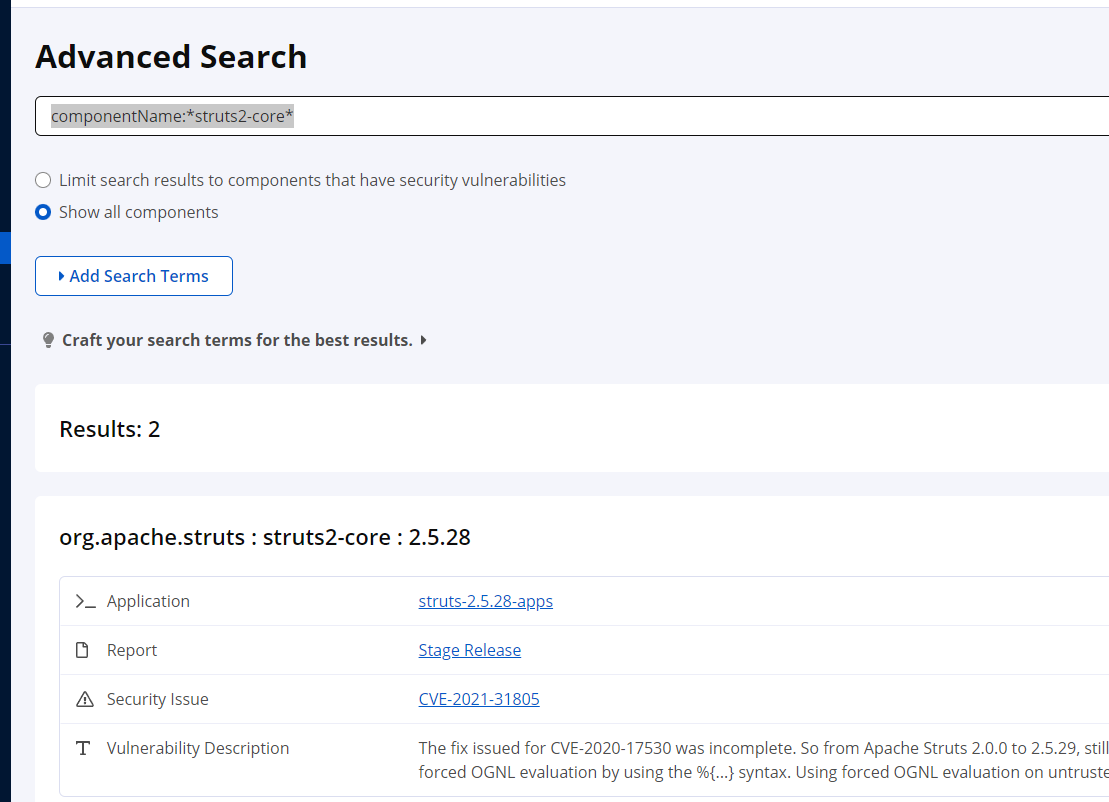Click the struts2-core : 2.5.28 component title
Screen dimensions: 1109x802
click(265, 537)
